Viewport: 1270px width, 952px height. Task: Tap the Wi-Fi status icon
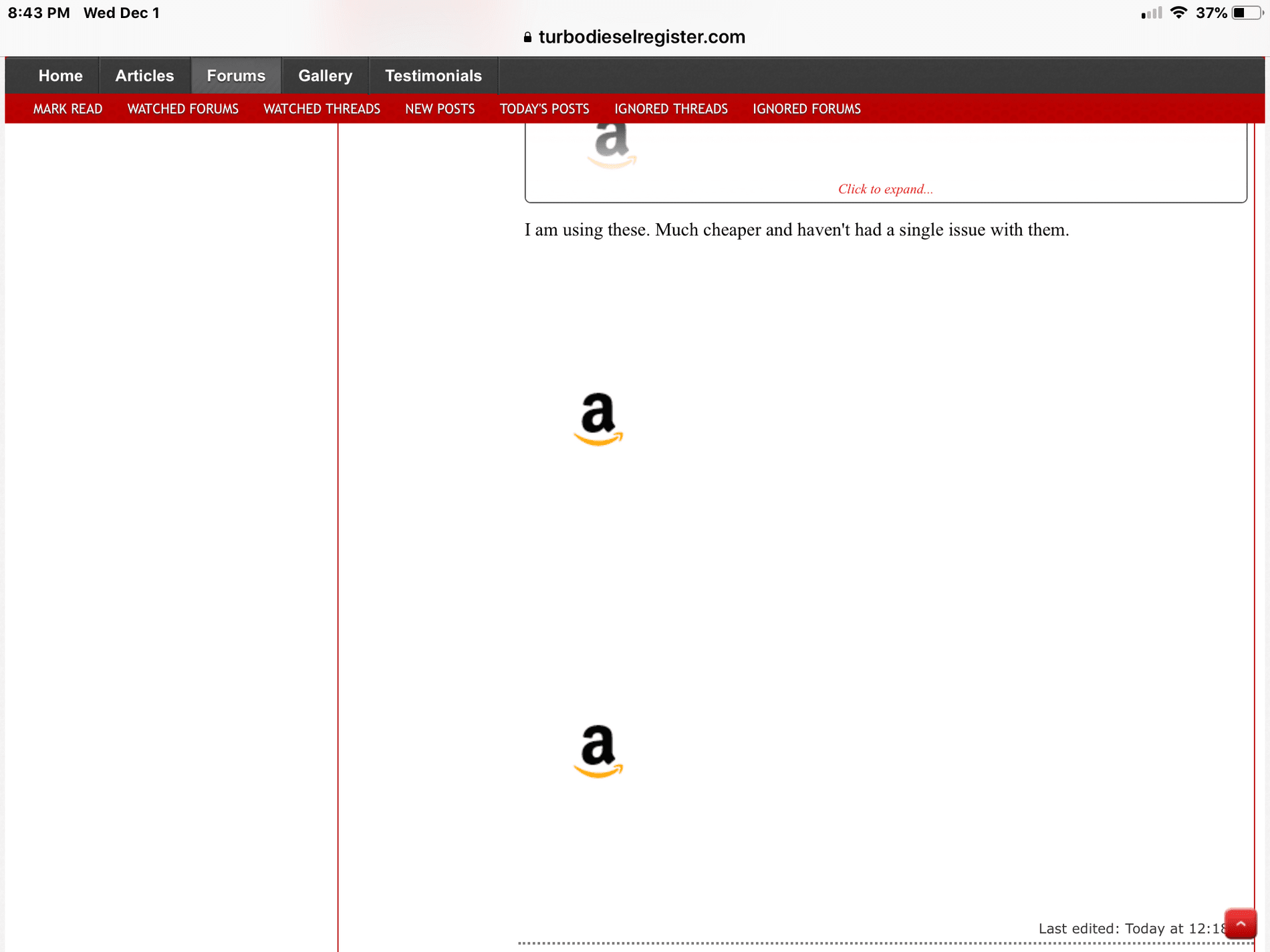[1178, 13]
